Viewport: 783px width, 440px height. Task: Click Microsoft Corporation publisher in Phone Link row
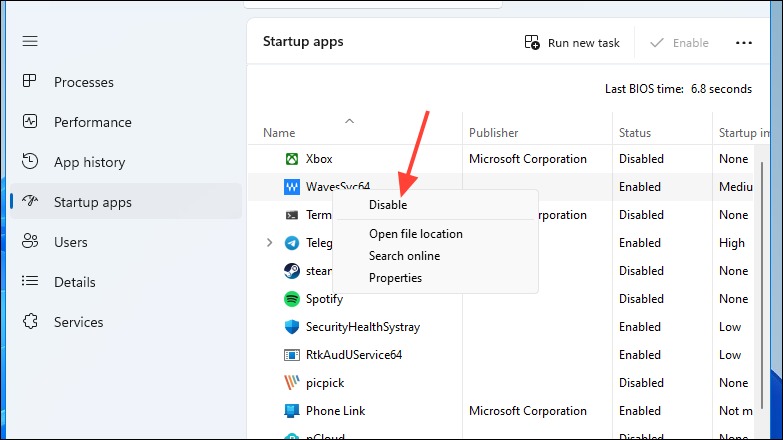pos(528,411)
